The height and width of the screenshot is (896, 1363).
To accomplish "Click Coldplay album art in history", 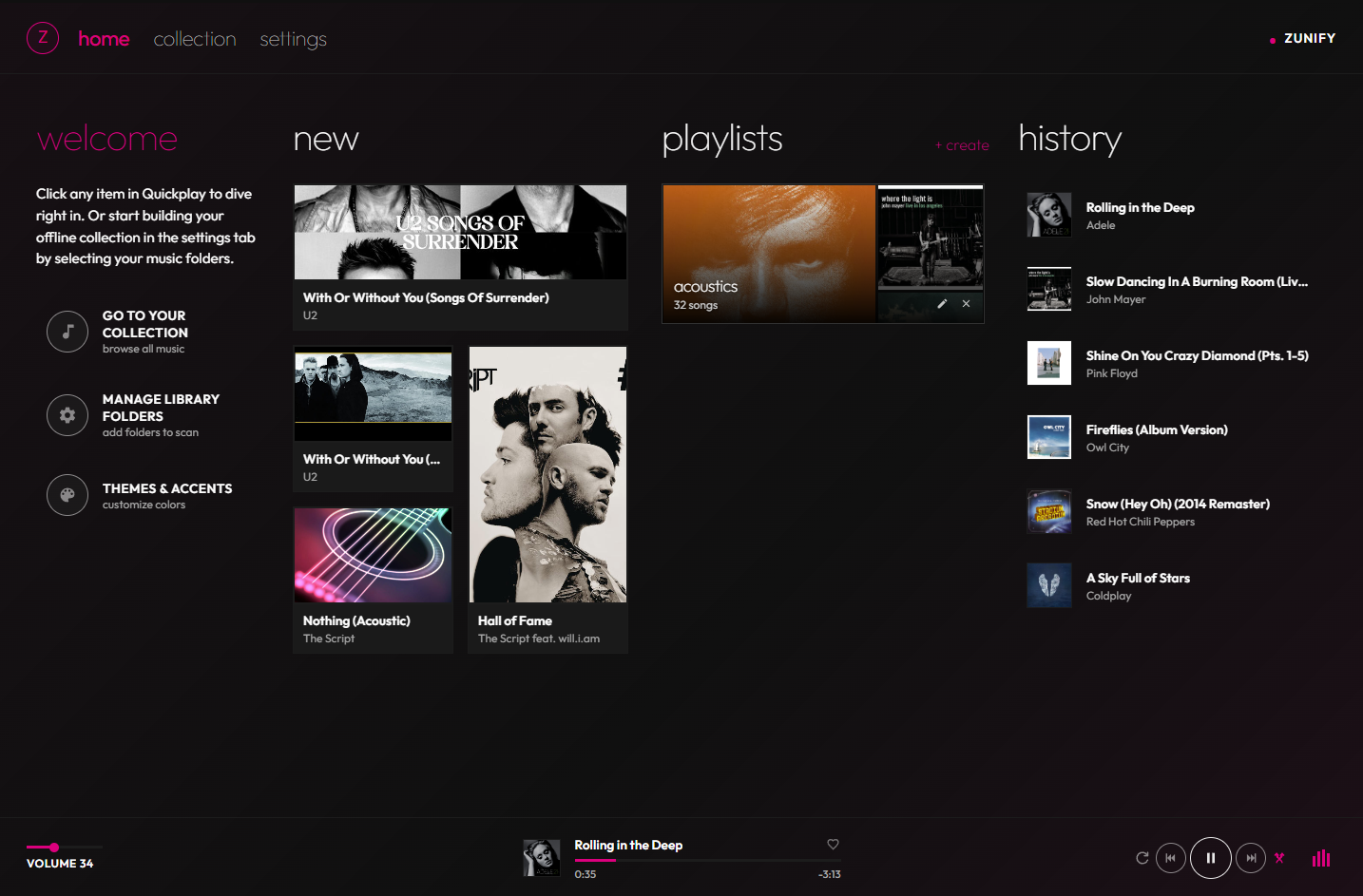I will (1049, 585).
